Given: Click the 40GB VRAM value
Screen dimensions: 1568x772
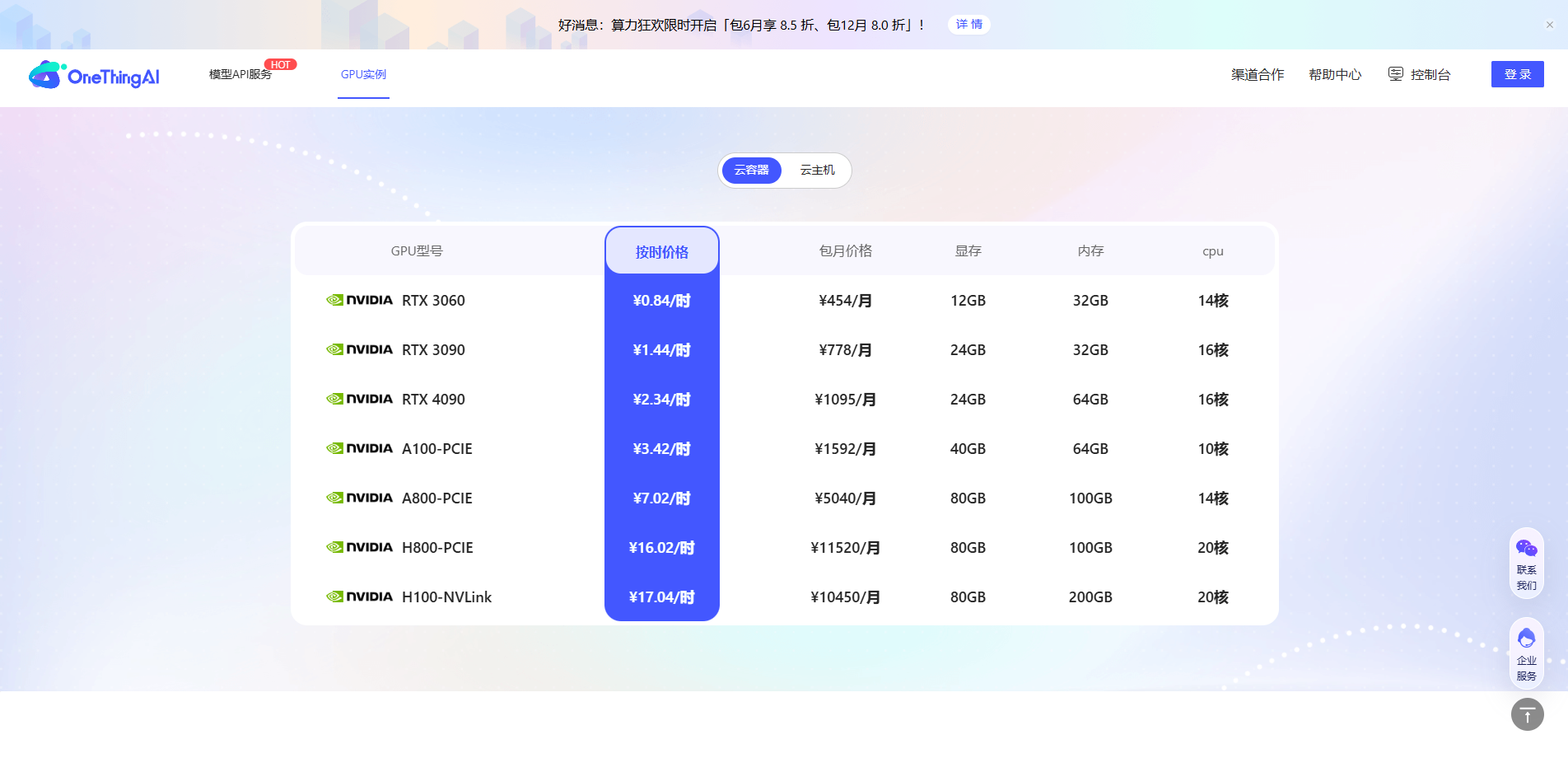Looking at the screenshot, I should click(968, 449).
